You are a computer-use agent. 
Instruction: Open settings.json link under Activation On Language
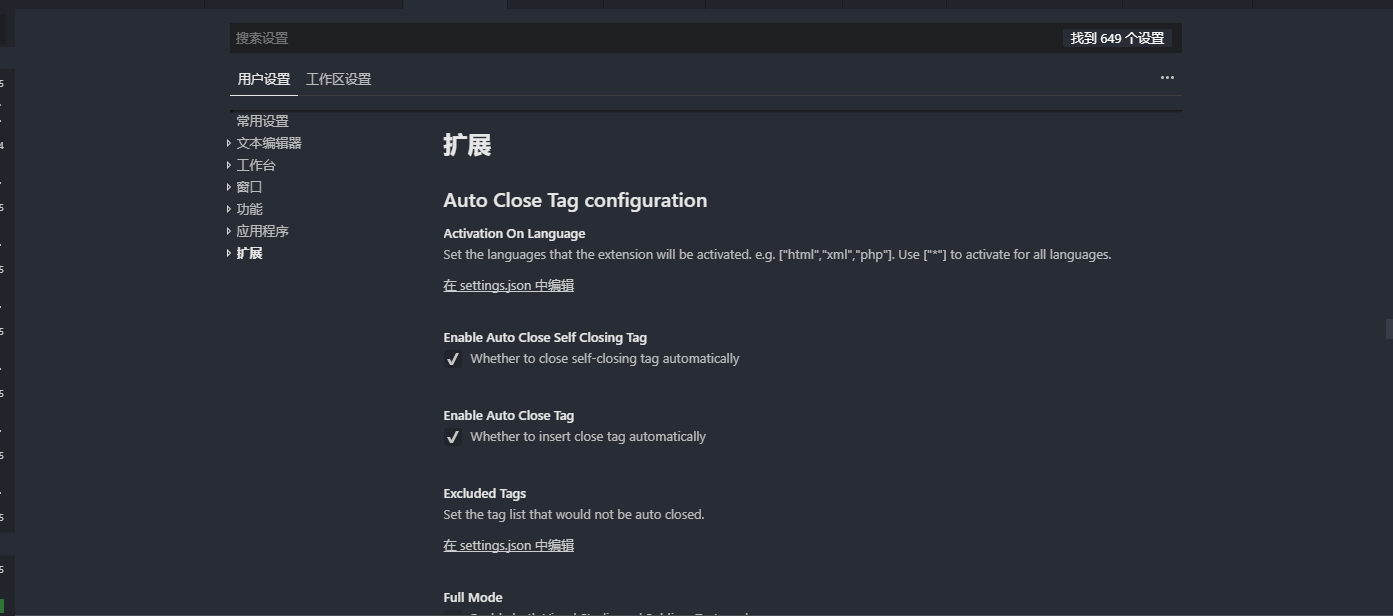click(x=508, y=285)
